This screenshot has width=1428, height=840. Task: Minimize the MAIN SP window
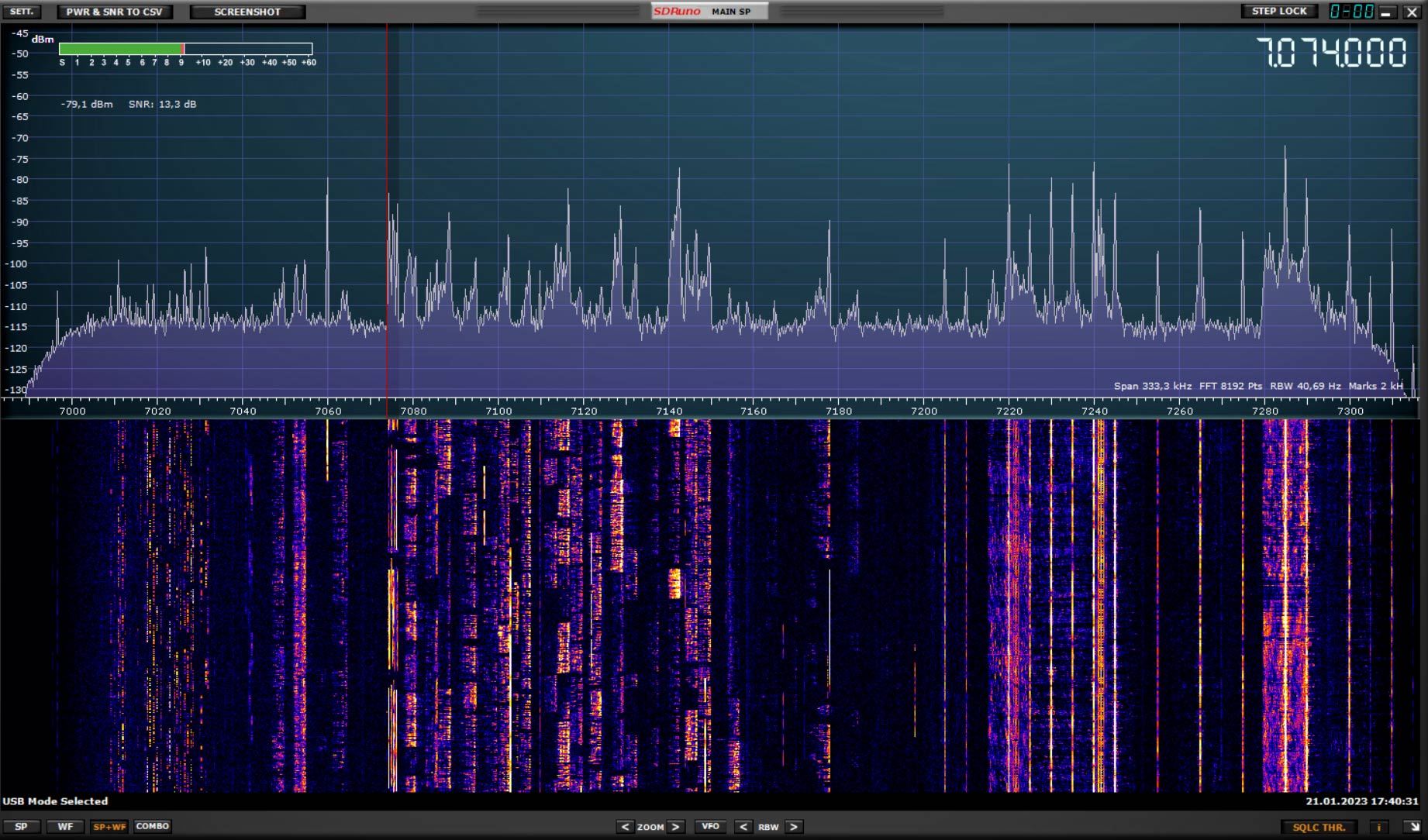1386,12
